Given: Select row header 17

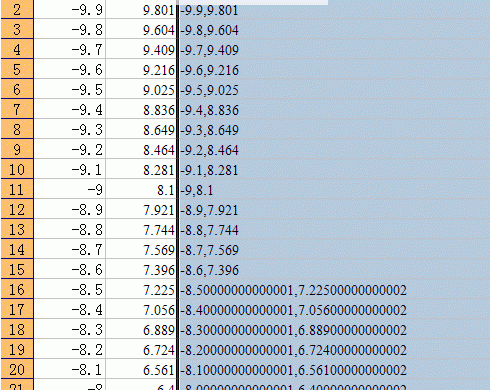Looking at the screenshot, I should tap(17, 309).
